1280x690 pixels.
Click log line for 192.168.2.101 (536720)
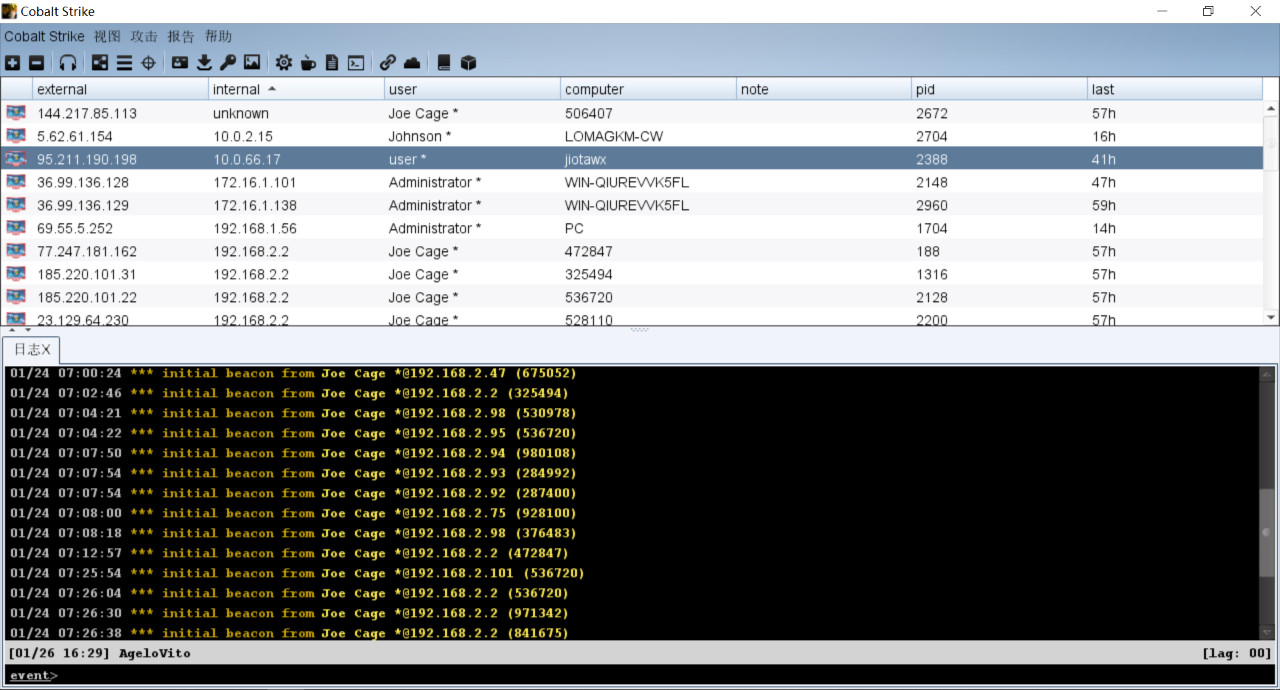[297, 573]
